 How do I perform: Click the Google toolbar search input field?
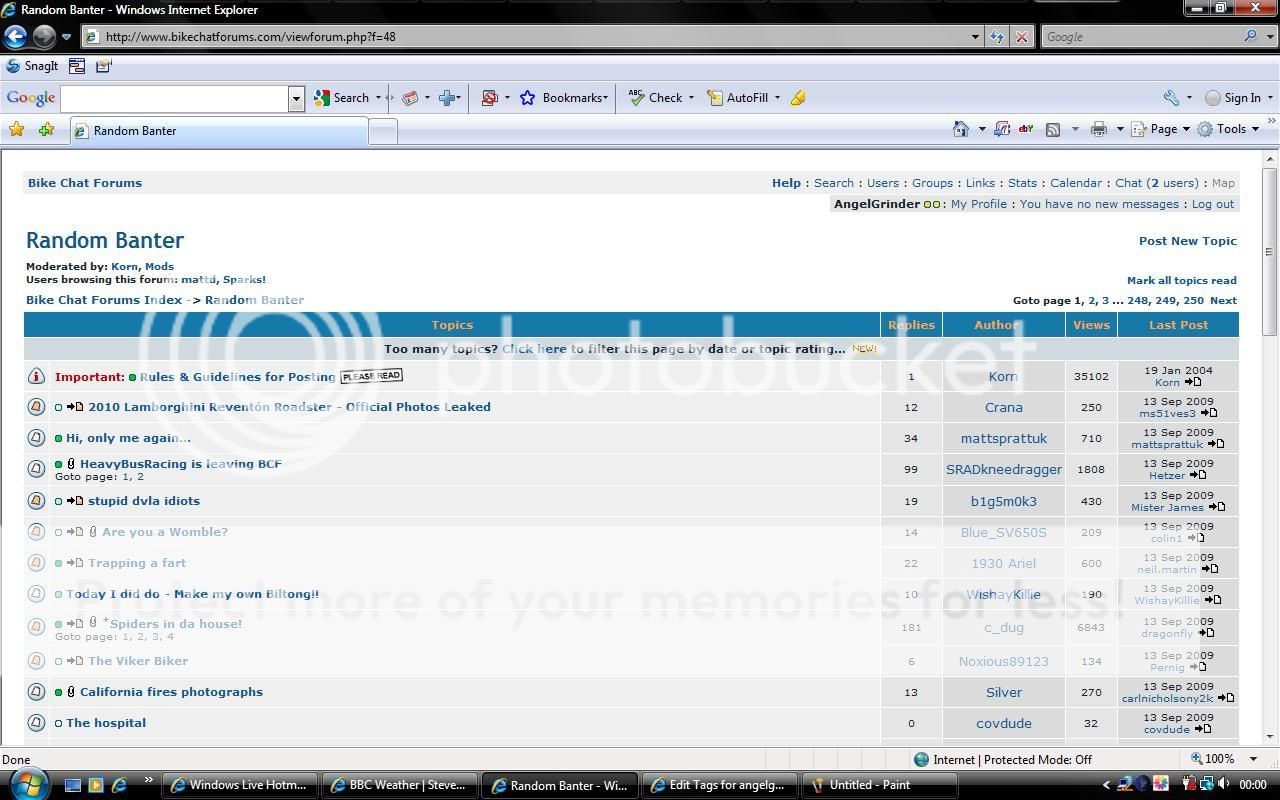[174, 98]
